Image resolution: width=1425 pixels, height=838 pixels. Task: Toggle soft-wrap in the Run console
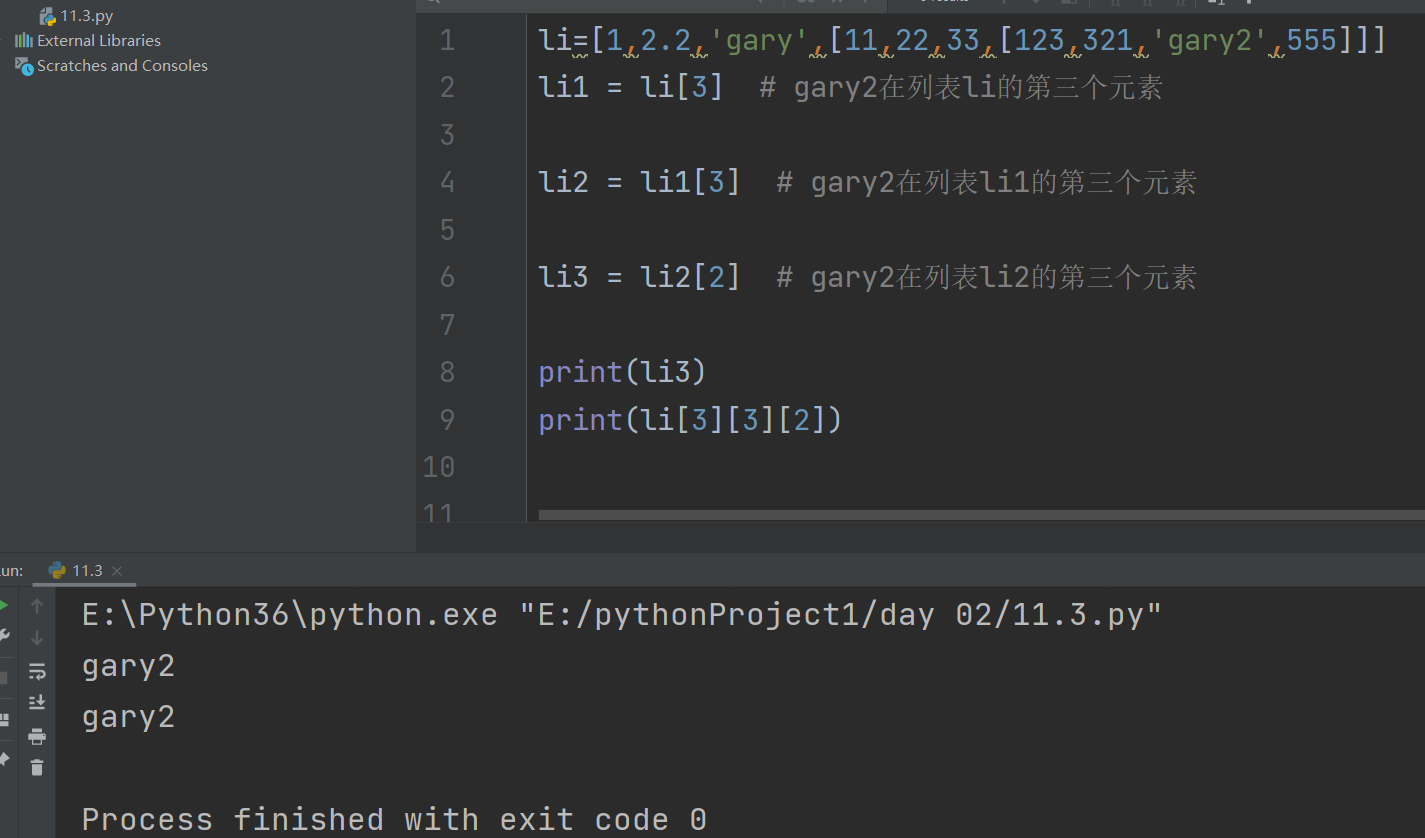(x=37, y=671)
